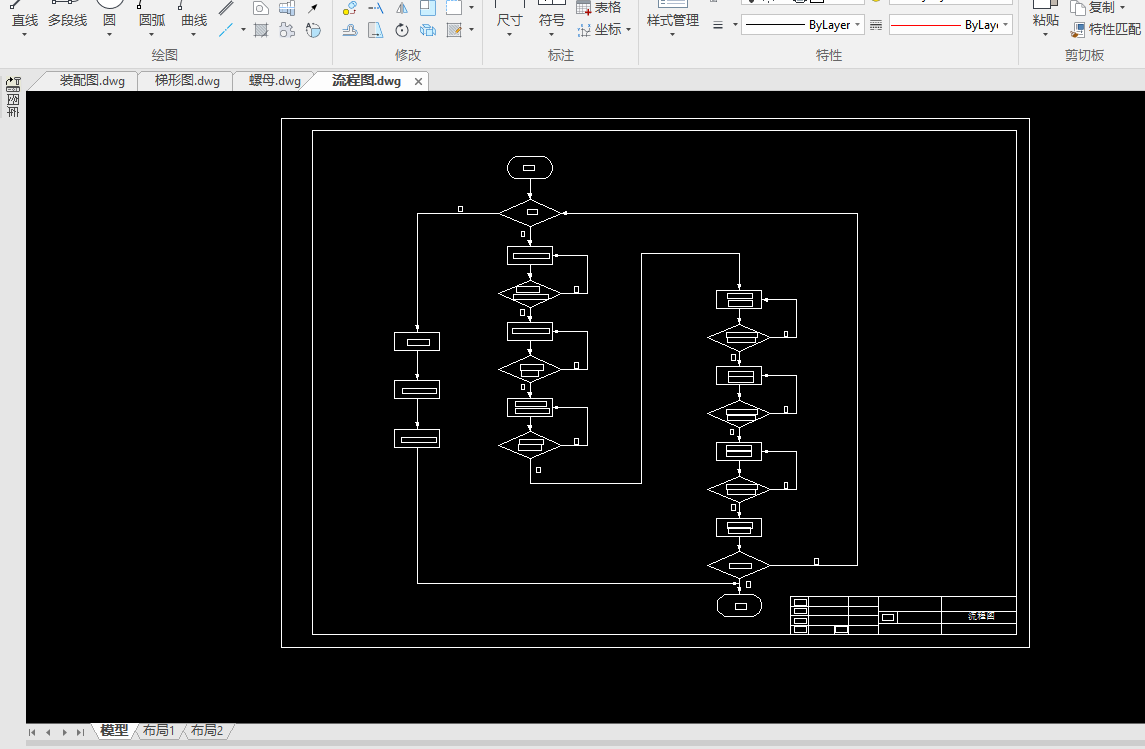This screenshot has width=1145, height=749.
Task: Click the offset icon in the 修改 group
Action: point(350,30)
